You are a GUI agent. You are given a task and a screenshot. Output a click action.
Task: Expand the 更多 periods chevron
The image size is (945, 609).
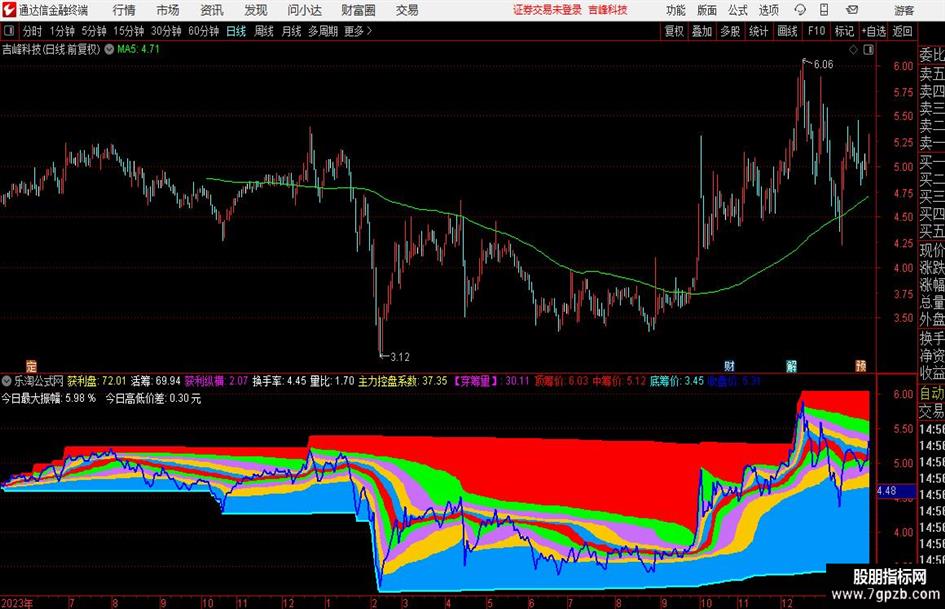[369, 31]
